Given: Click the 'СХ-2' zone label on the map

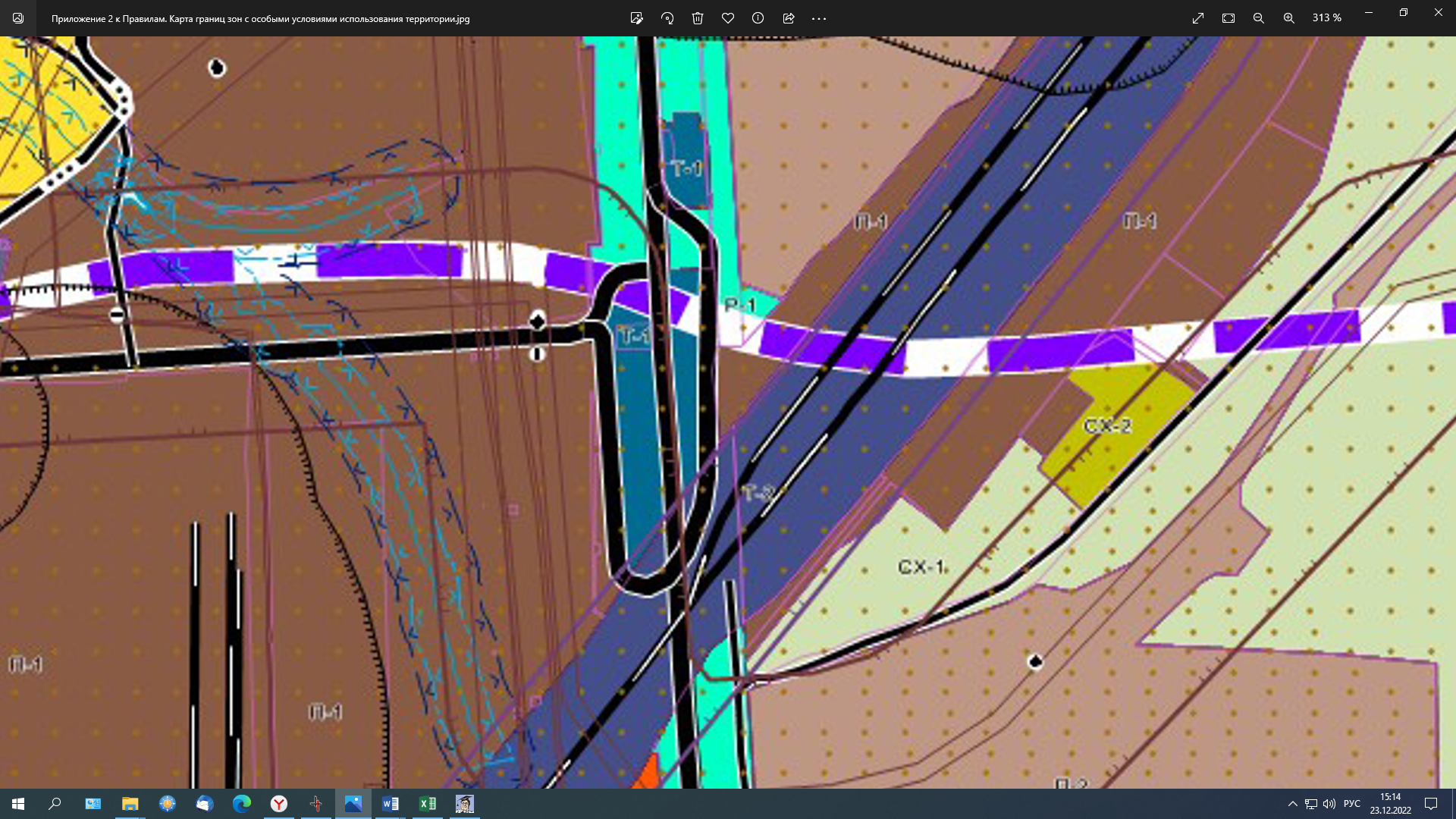Looking at the screenshot, I should (1108, 426).
